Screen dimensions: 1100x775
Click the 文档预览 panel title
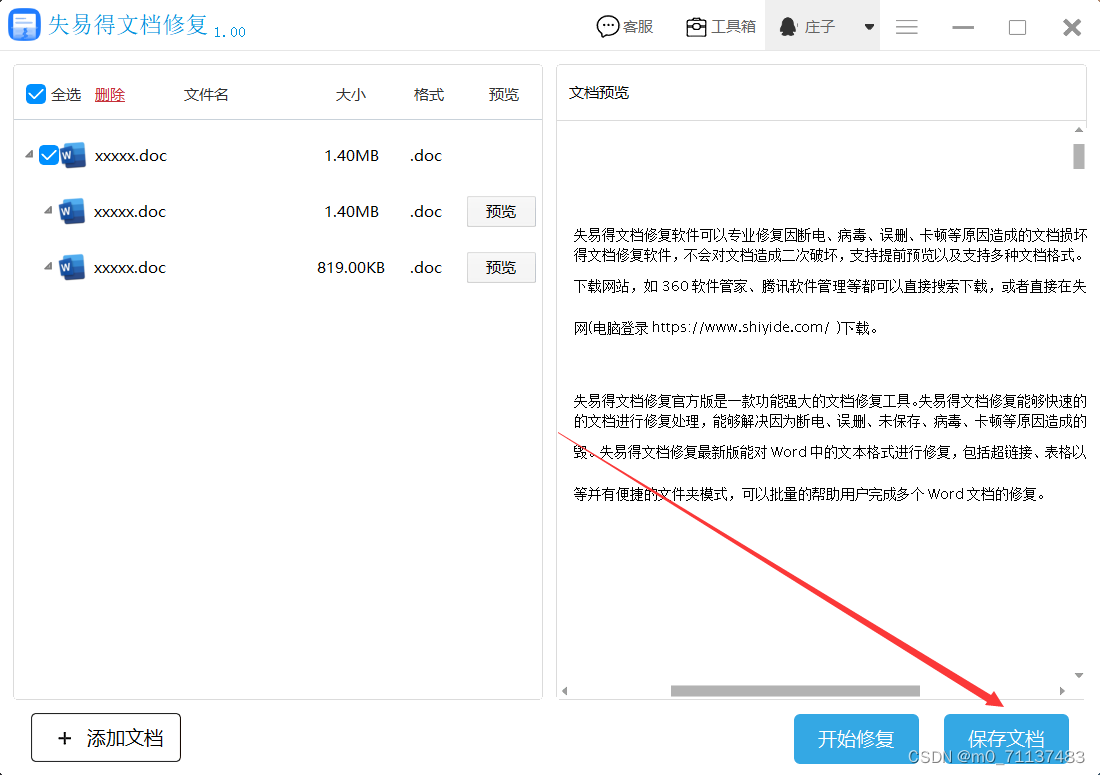coord(599,93)
